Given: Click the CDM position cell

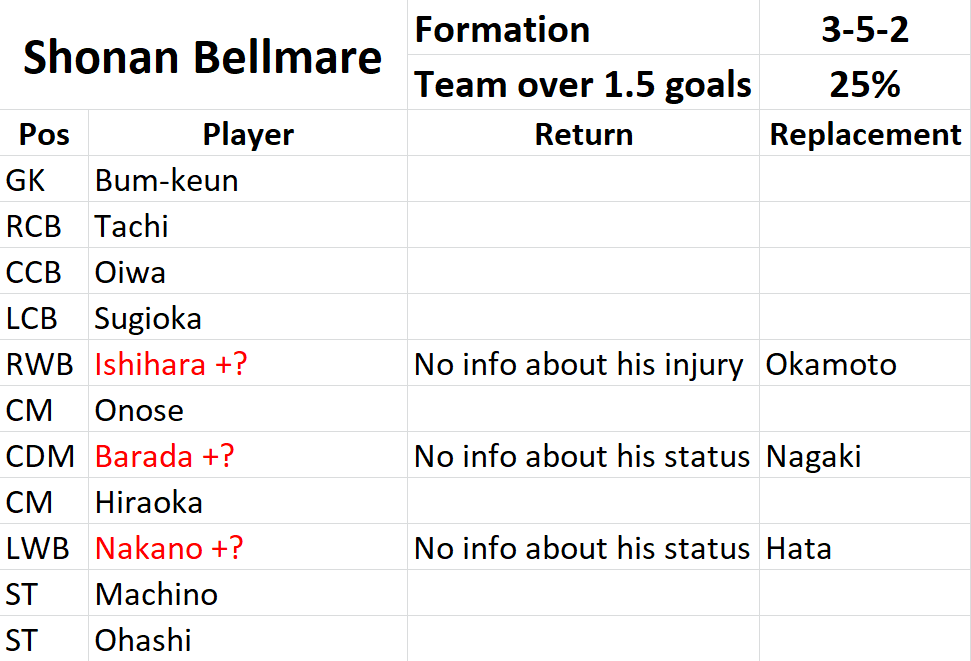Looking at the screenshot, I should [44, 455].
